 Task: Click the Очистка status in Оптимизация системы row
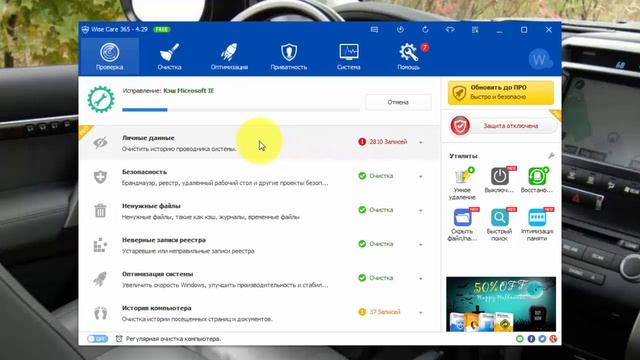click(x=376, y=278)
